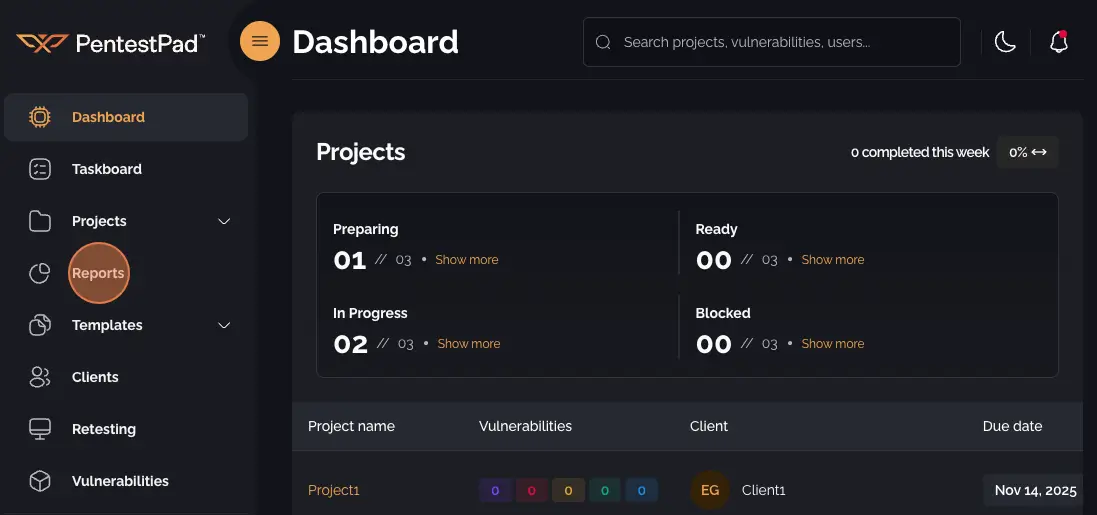
Task: Click the yellow vulnerability count badge
Action: (568, 491)
